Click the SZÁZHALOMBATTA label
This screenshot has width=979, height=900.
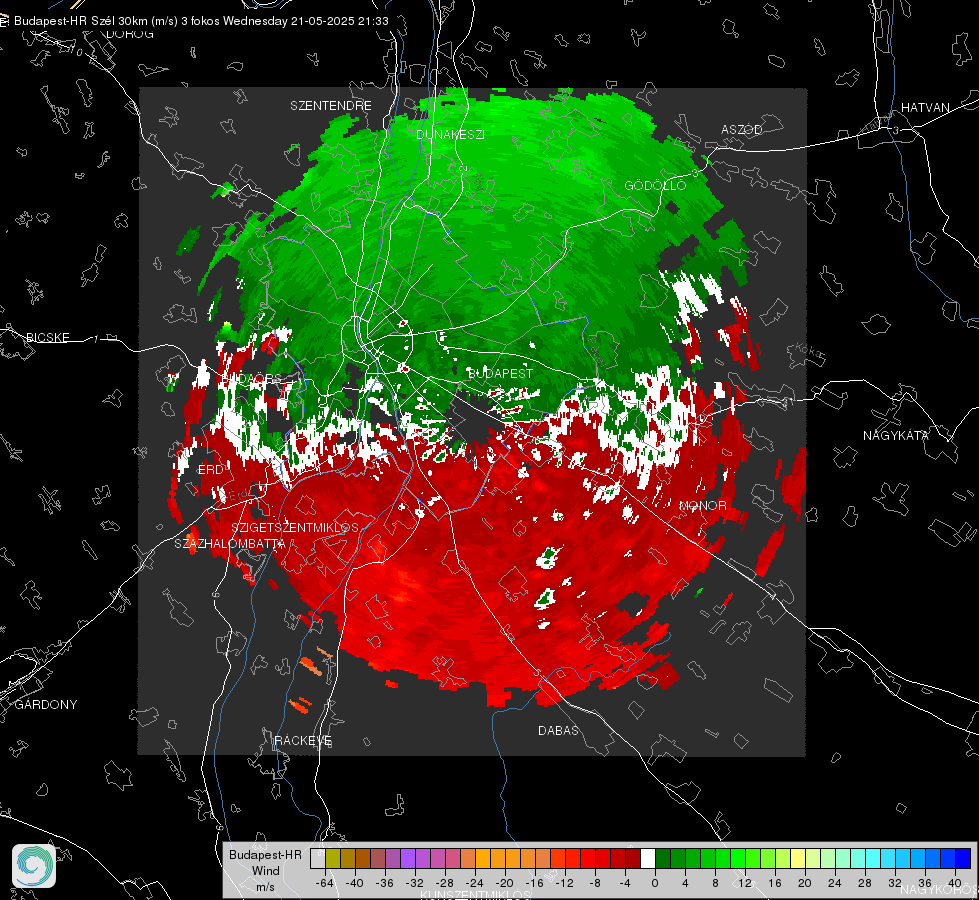(230, 543)
